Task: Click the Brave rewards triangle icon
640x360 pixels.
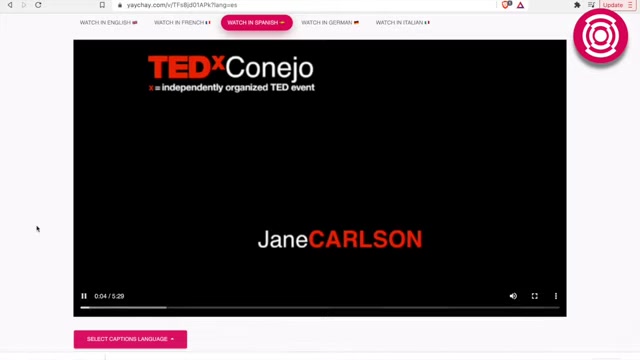Action: (520, 5)
